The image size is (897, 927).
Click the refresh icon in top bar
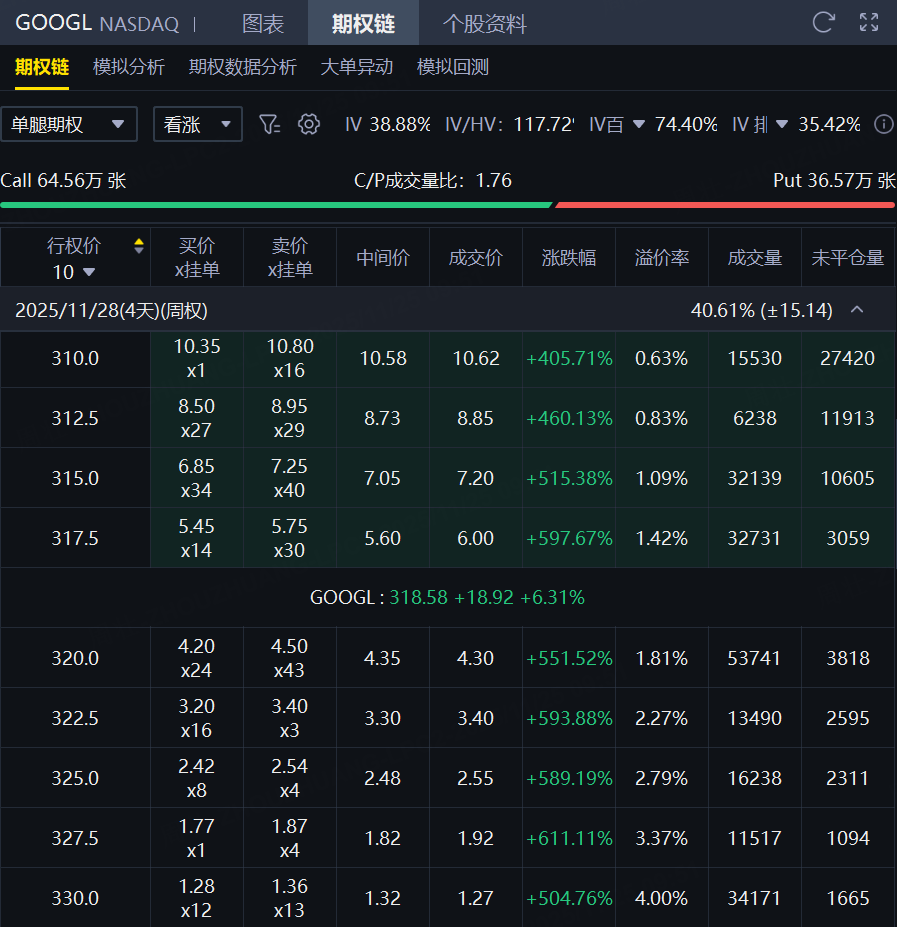pyautogui.click(x=823, y=22)
